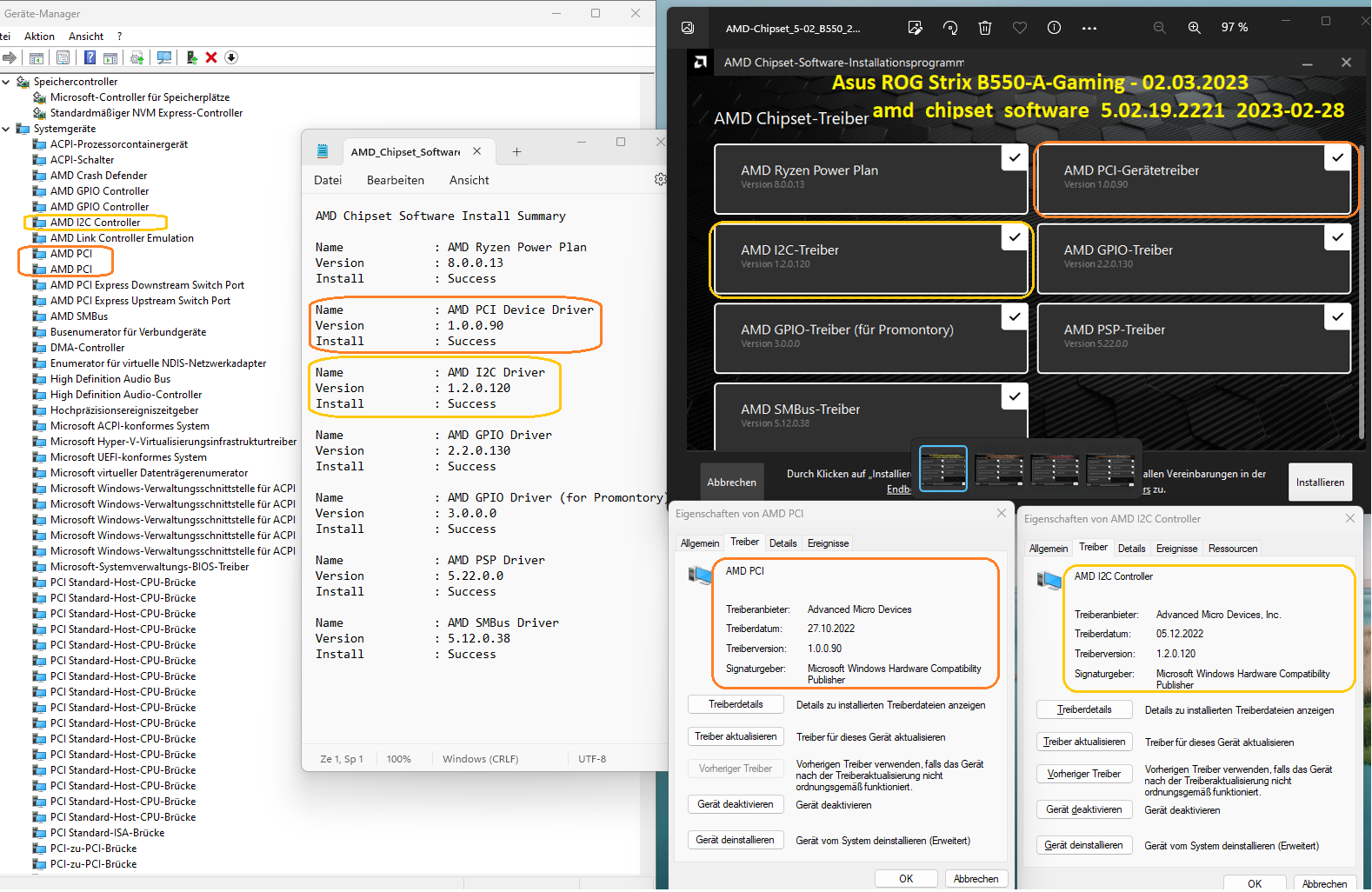Screen dimensions: 1372x892
Task: Select the first filmstrip thumbnail in Photos
Action: [943, 469]
